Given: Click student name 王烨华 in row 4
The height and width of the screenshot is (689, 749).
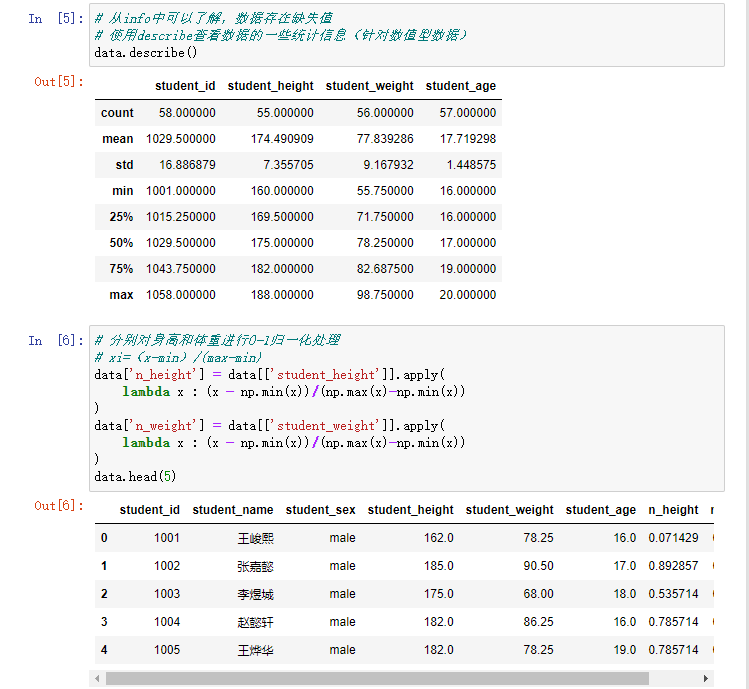Looking at the screenshot, I should 256,650.
